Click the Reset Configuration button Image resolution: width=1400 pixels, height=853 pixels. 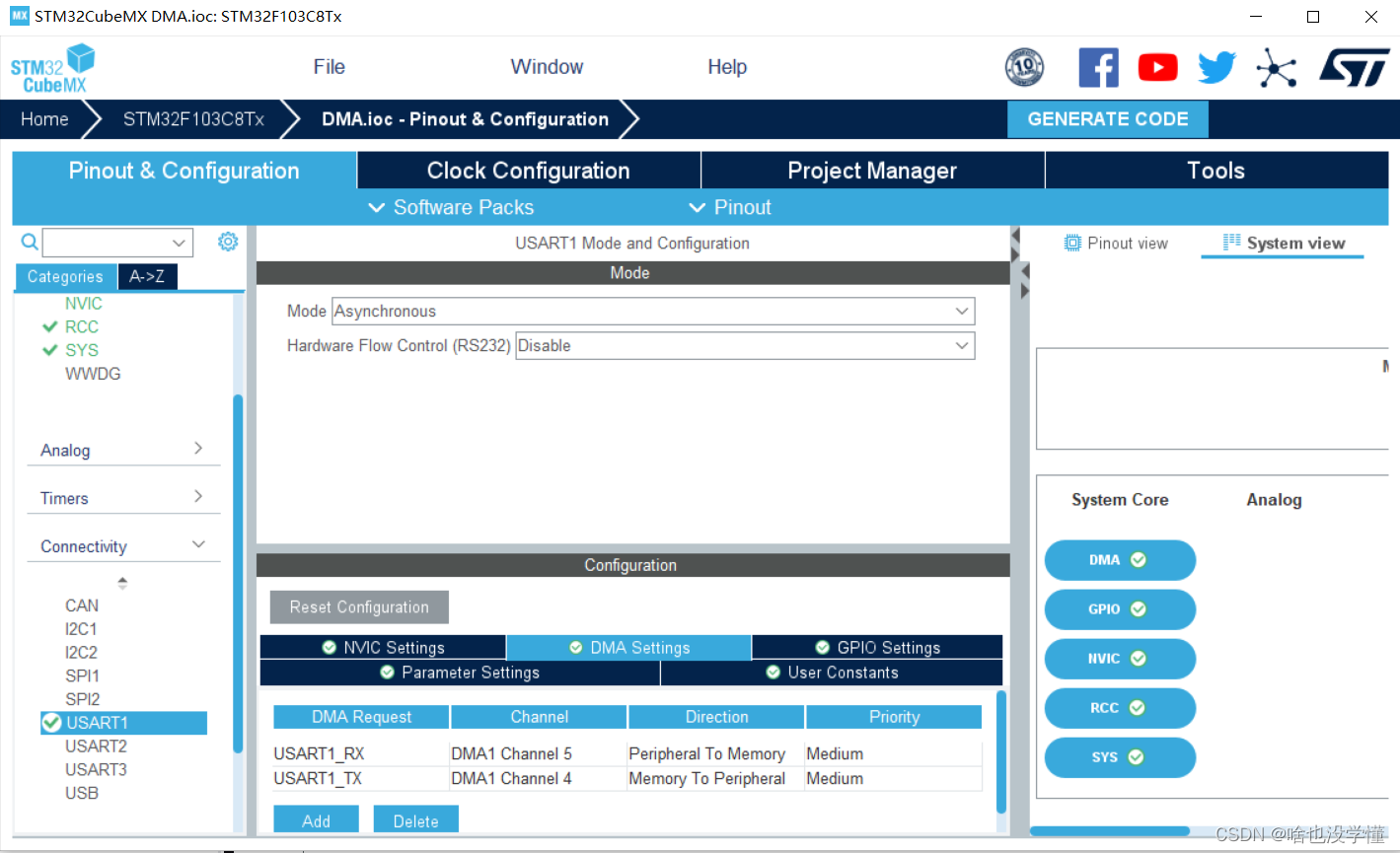pyautogui.click(x=359, y=607)
